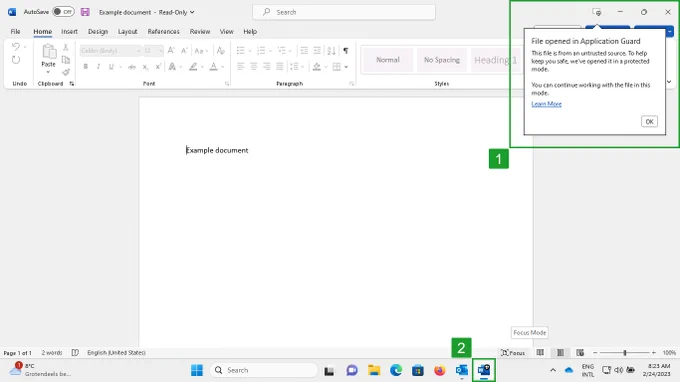
Task: Open the font size combo box
Action: (154, 51)
